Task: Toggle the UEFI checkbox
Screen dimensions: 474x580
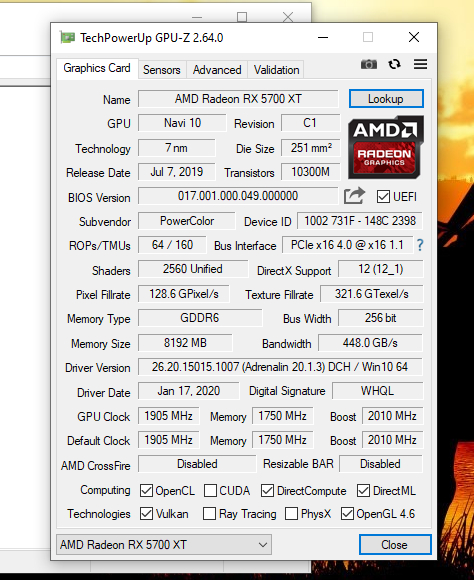Action: coord(383,196)
